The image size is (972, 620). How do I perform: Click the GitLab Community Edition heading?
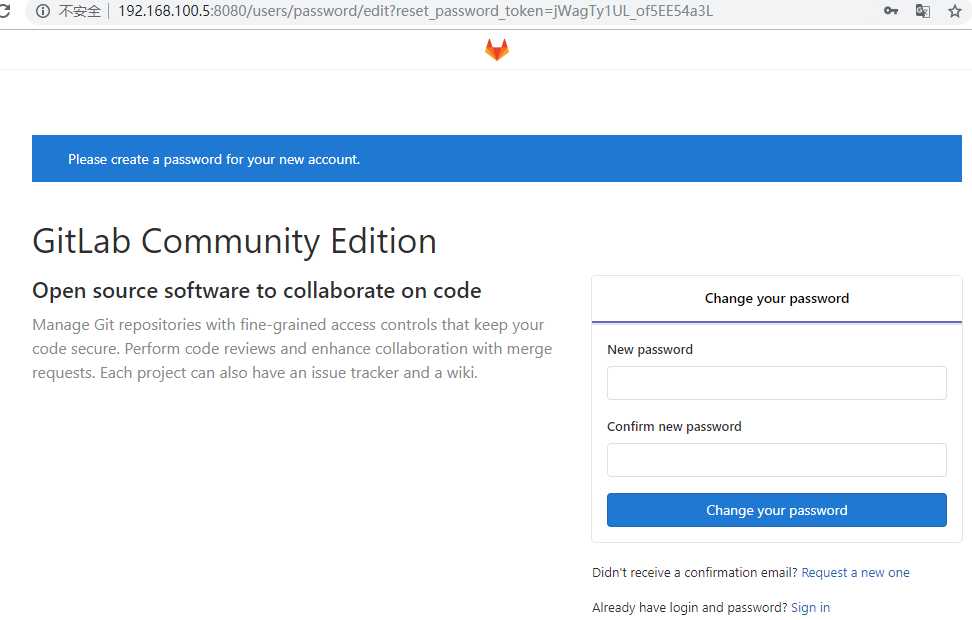point(234,241)
